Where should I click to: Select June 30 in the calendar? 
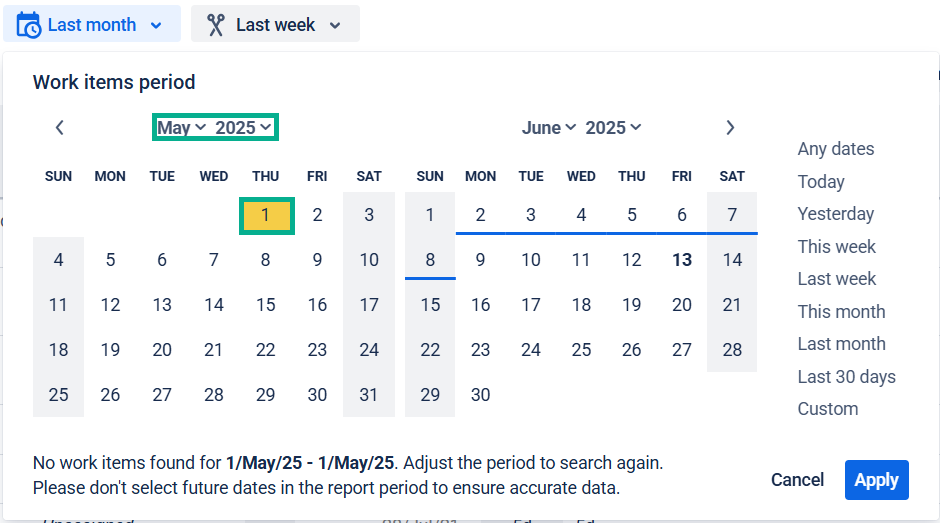click(480, 395)
